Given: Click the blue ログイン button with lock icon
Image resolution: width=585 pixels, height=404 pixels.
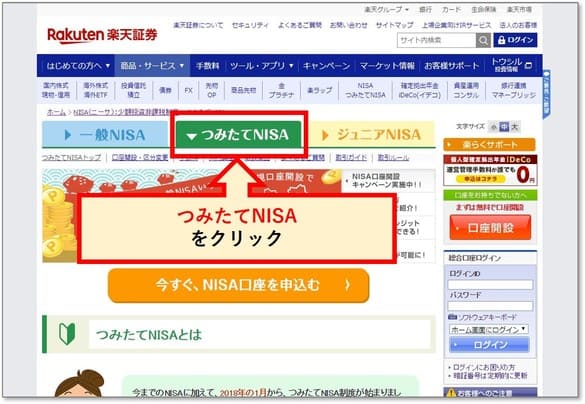Looking at the screenshot, I should point(515,40).
